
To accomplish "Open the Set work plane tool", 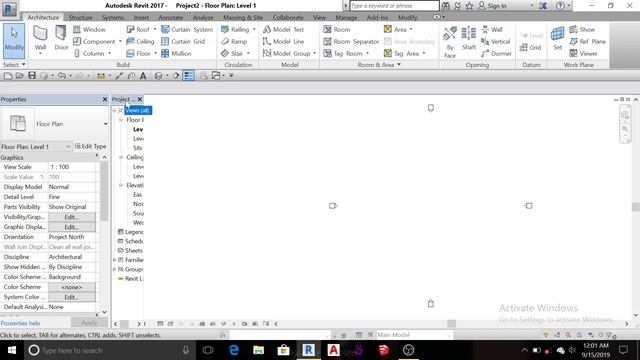I will coord(558,38).
